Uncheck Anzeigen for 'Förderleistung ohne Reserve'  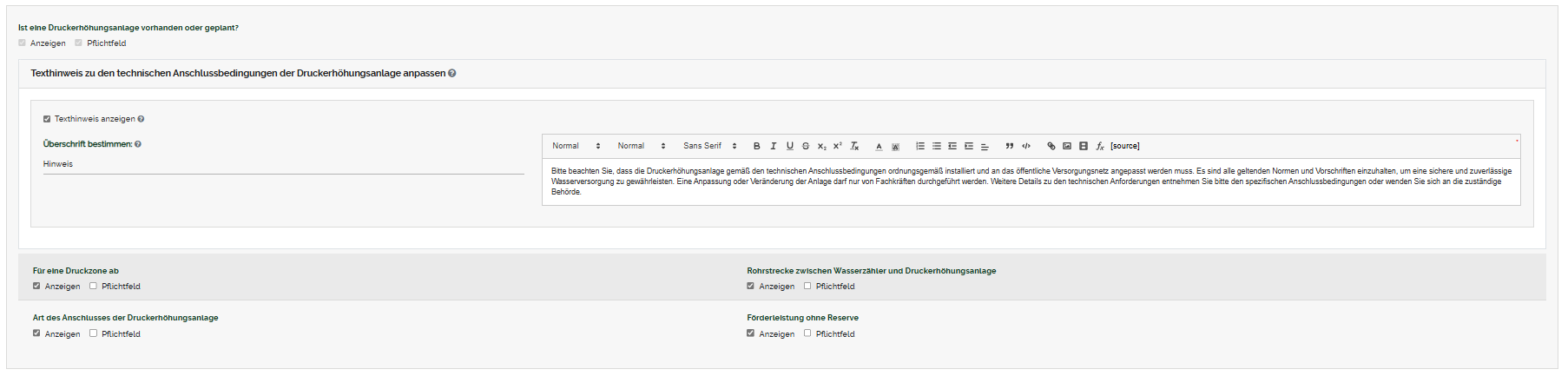tap(750, 333)
